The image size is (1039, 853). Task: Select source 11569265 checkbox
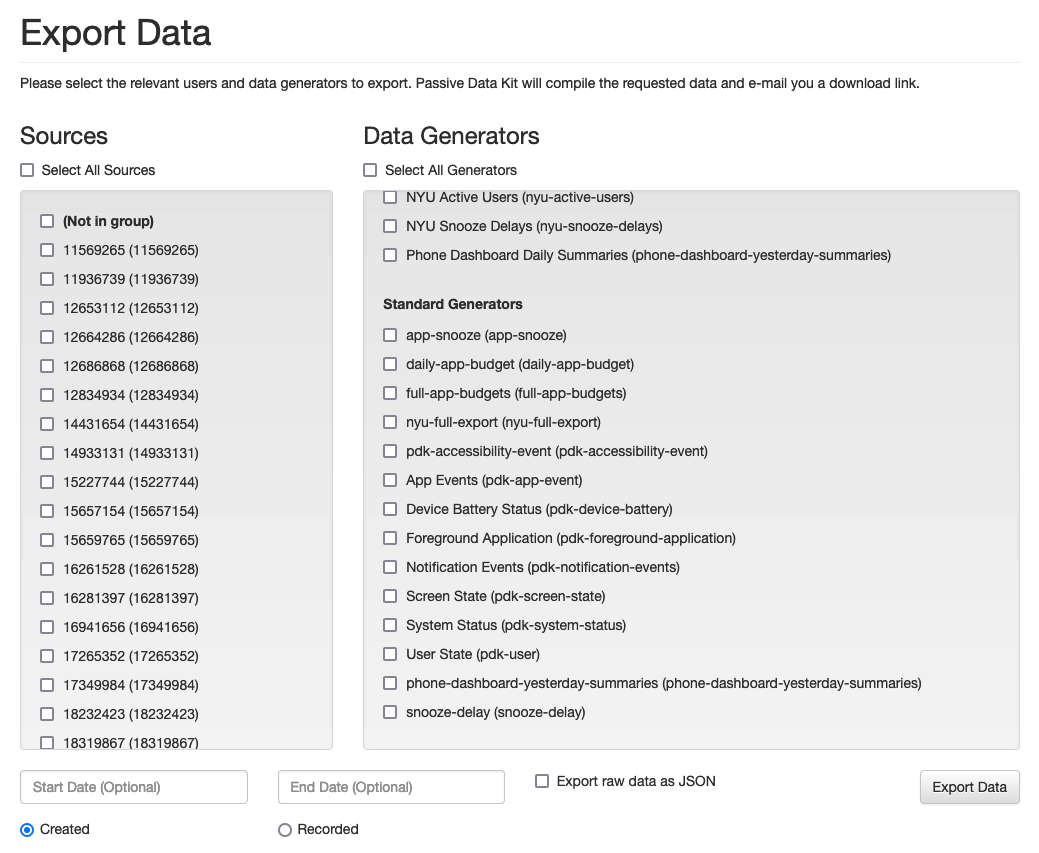47,250
